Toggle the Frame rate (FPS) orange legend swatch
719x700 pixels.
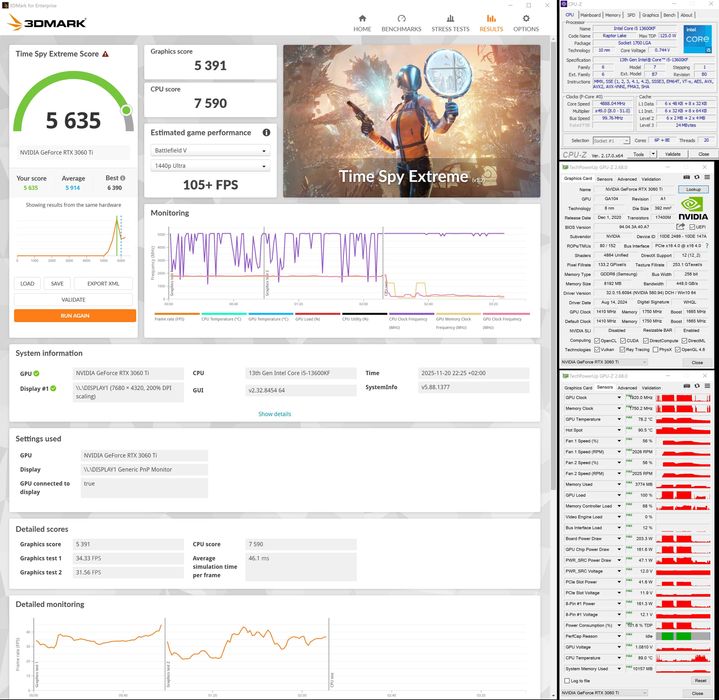[x=177, y=314]
